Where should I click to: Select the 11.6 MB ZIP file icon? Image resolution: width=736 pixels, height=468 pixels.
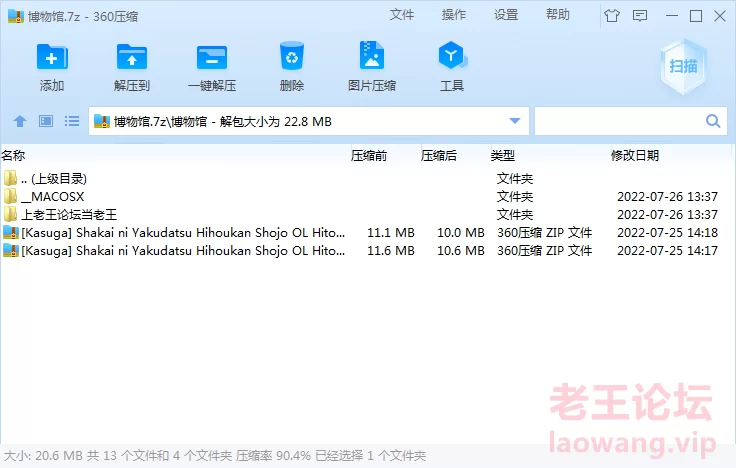(10, 250)
